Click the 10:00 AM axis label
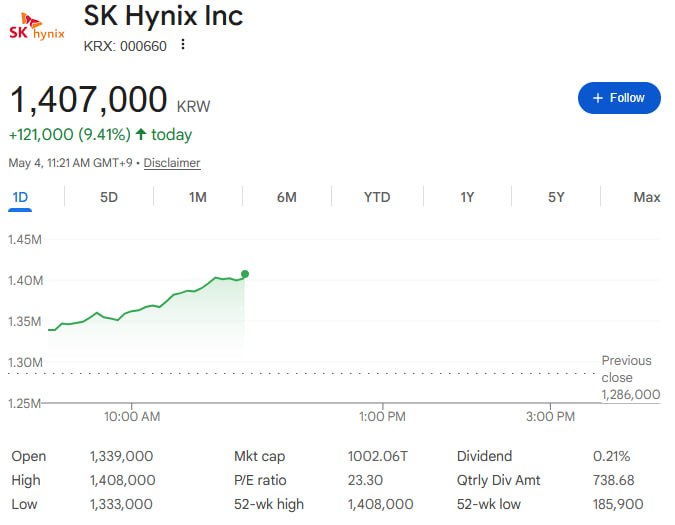Screen dimensions: 675x525 coord(132,417)
